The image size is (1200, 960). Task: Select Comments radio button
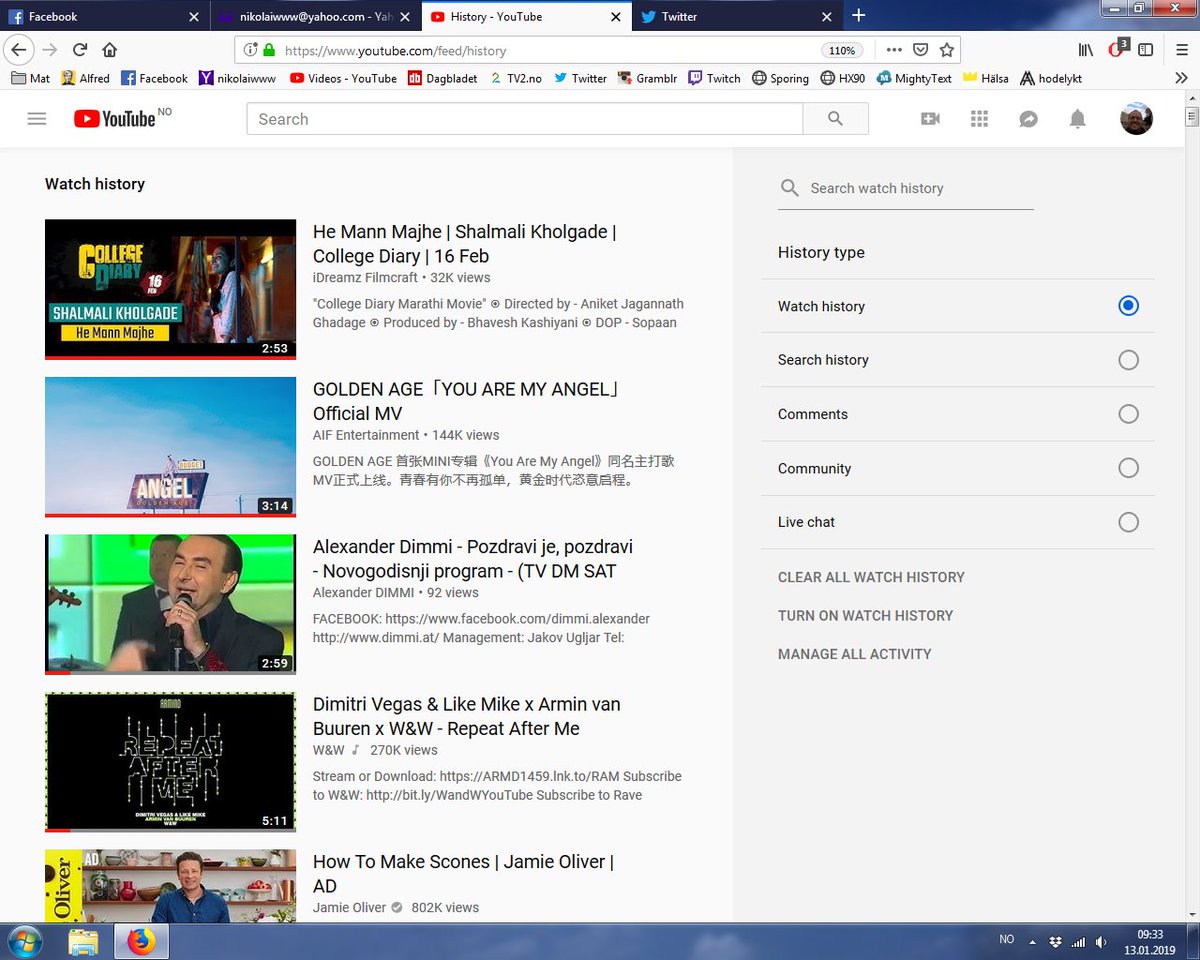(x=1128, y=414)
